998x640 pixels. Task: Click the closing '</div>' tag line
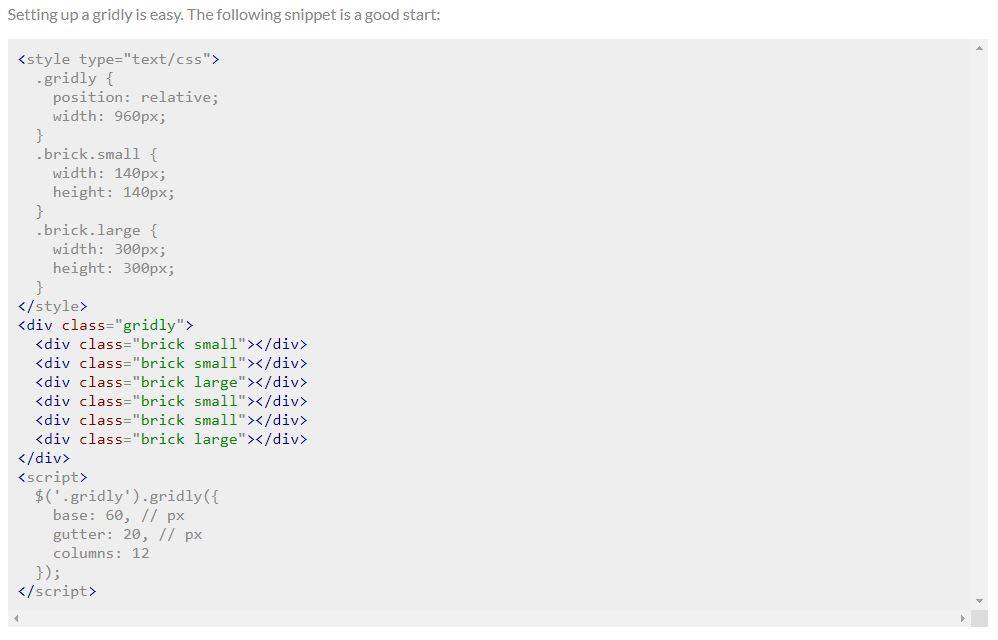(44, 458)
